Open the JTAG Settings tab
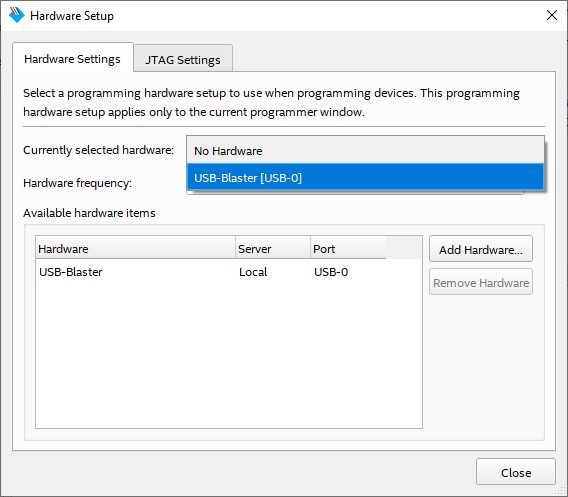 pos(183,59)
